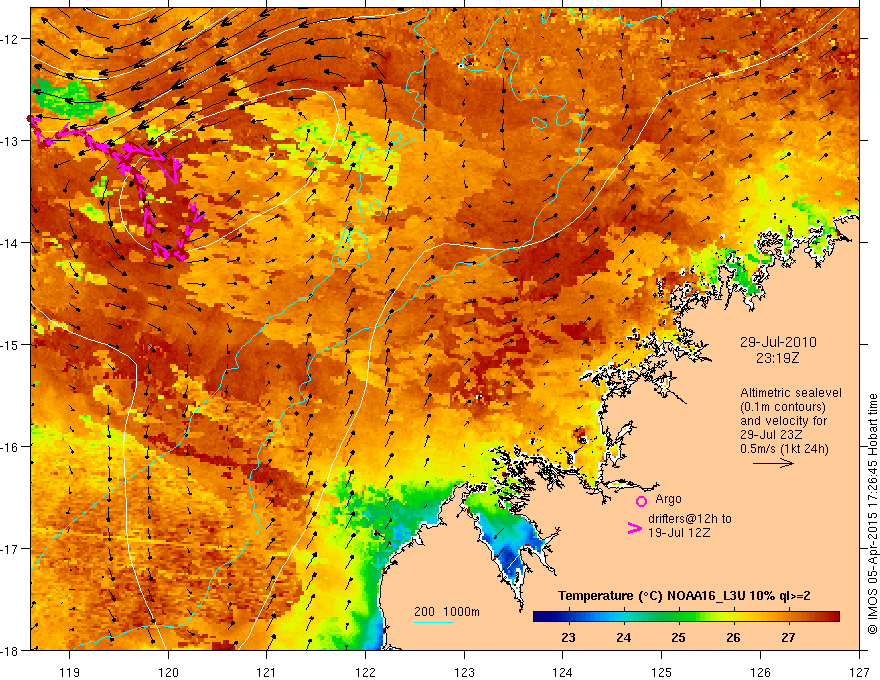Click the '29-Jul 23Z' legend text
The height and width of the screenshot is (680, 880).
coord(771,435)
